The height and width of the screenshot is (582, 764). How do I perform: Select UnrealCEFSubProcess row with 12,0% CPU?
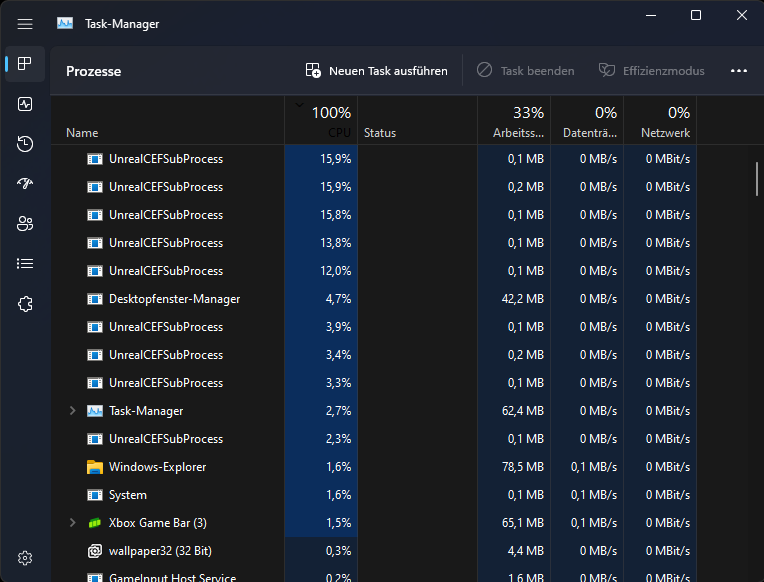pyautogui.click(x=374, y=271)
